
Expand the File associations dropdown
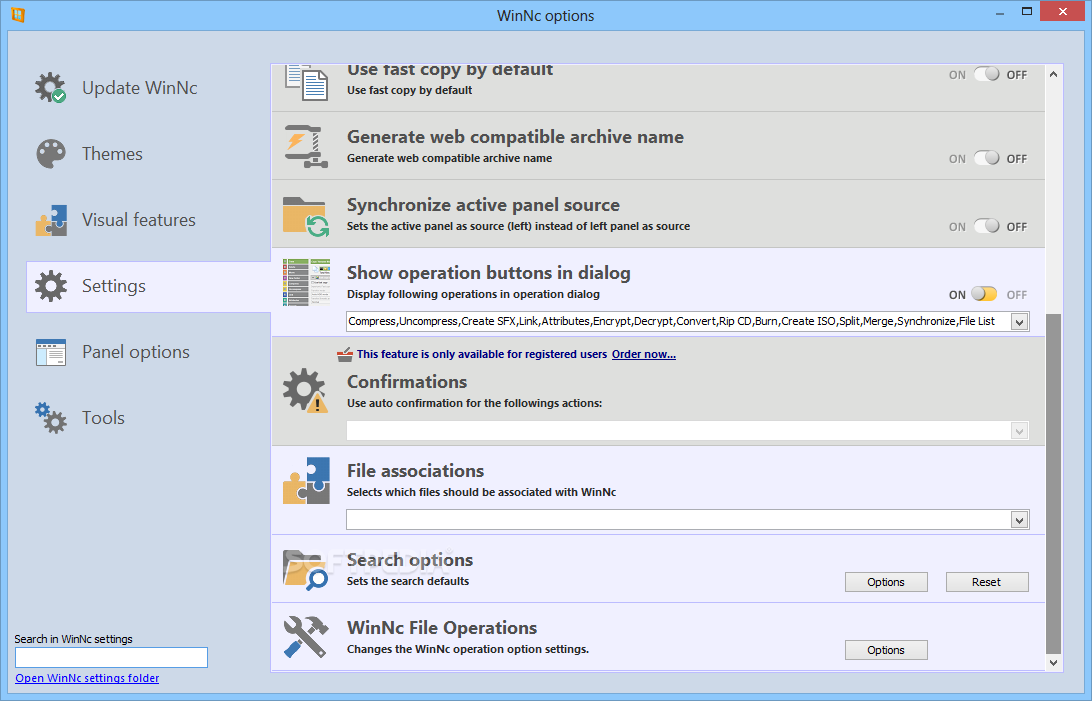1020,520
